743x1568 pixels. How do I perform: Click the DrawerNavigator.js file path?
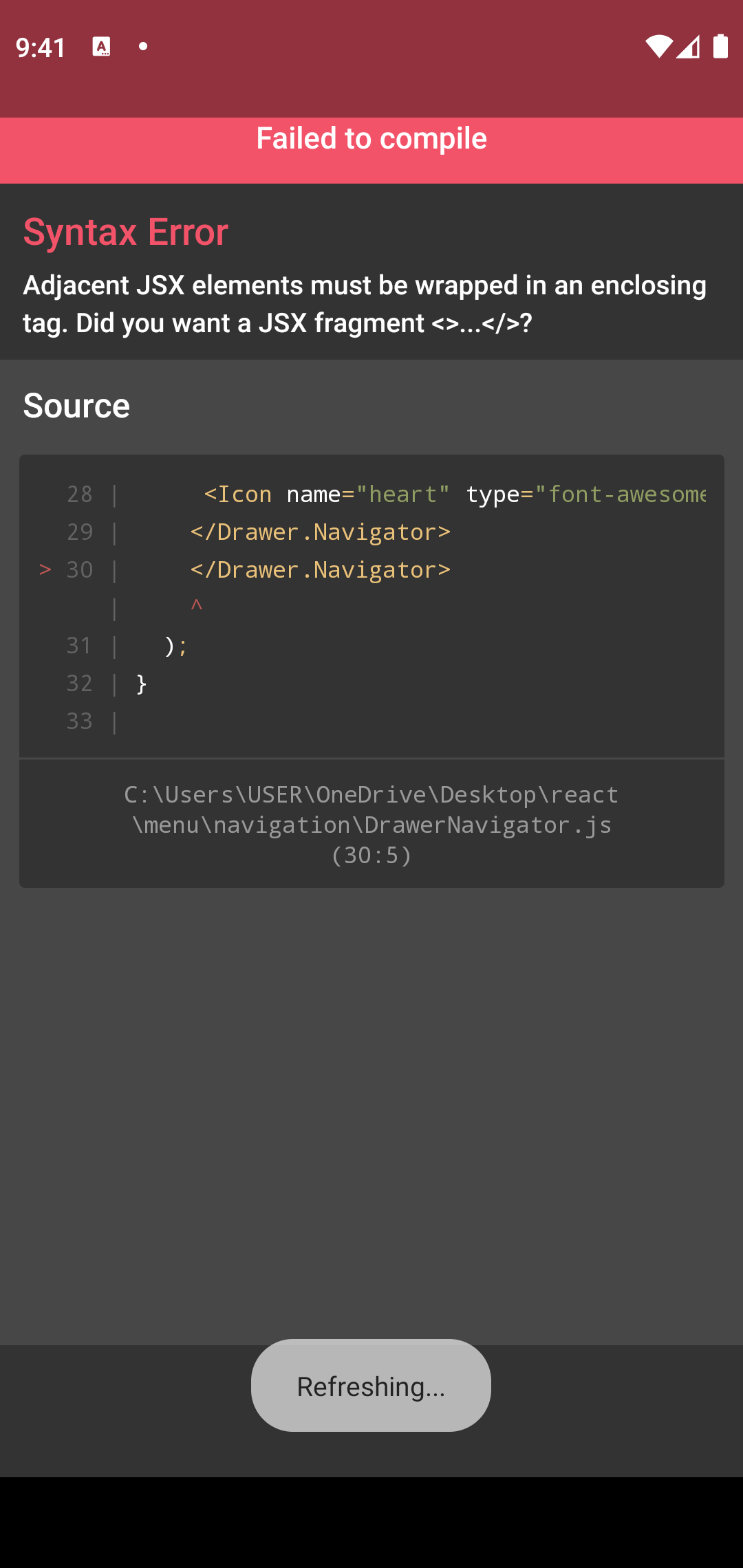coord(371,825)
